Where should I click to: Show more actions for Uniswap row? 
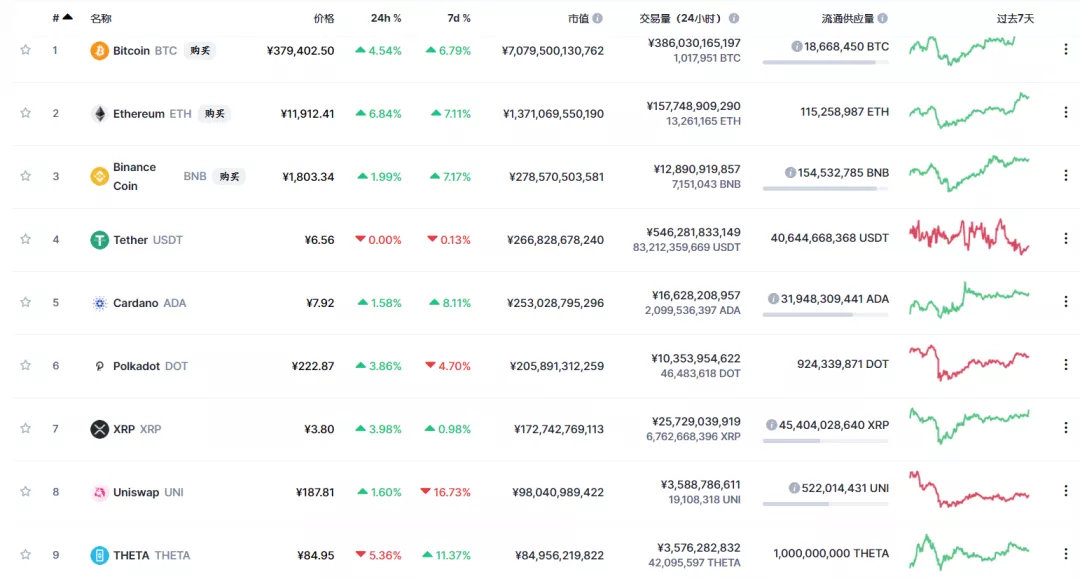(1066, 491)
